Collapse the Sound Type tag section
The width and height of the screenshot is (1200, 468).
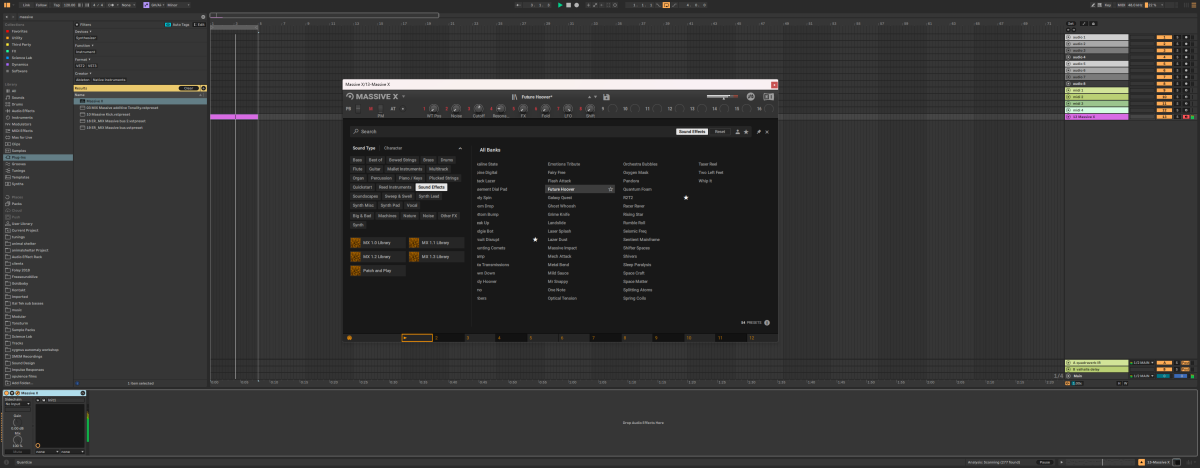pos(460,148)
